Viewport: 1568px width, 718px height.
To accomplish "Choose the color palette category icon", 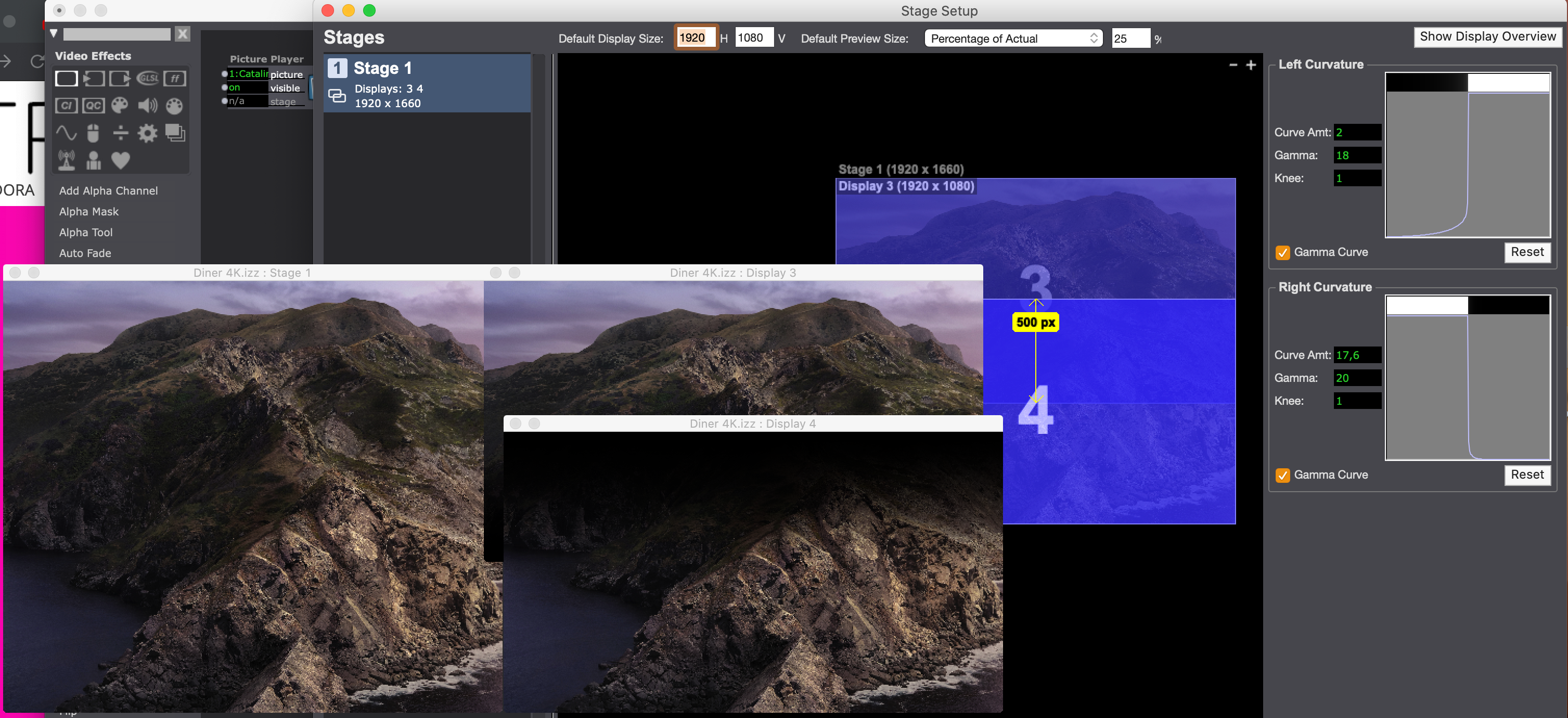I will point(120,105).
